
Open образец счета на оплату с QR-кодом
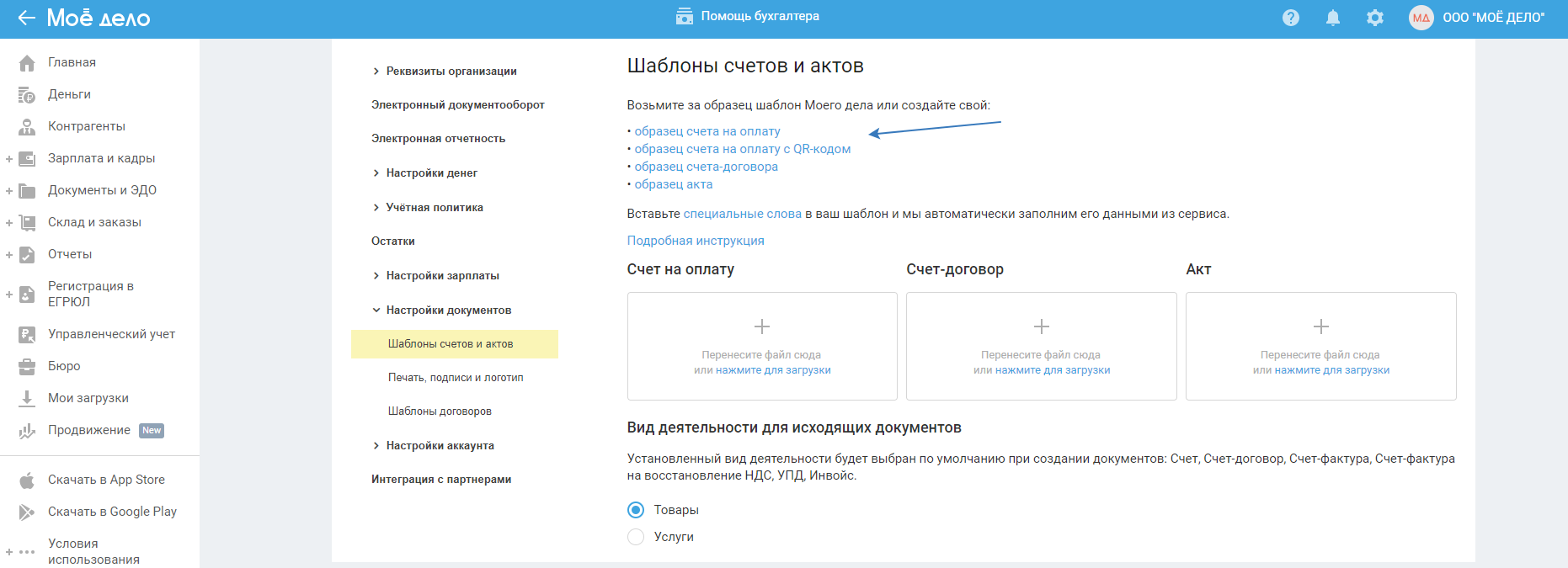click(743, 149)
